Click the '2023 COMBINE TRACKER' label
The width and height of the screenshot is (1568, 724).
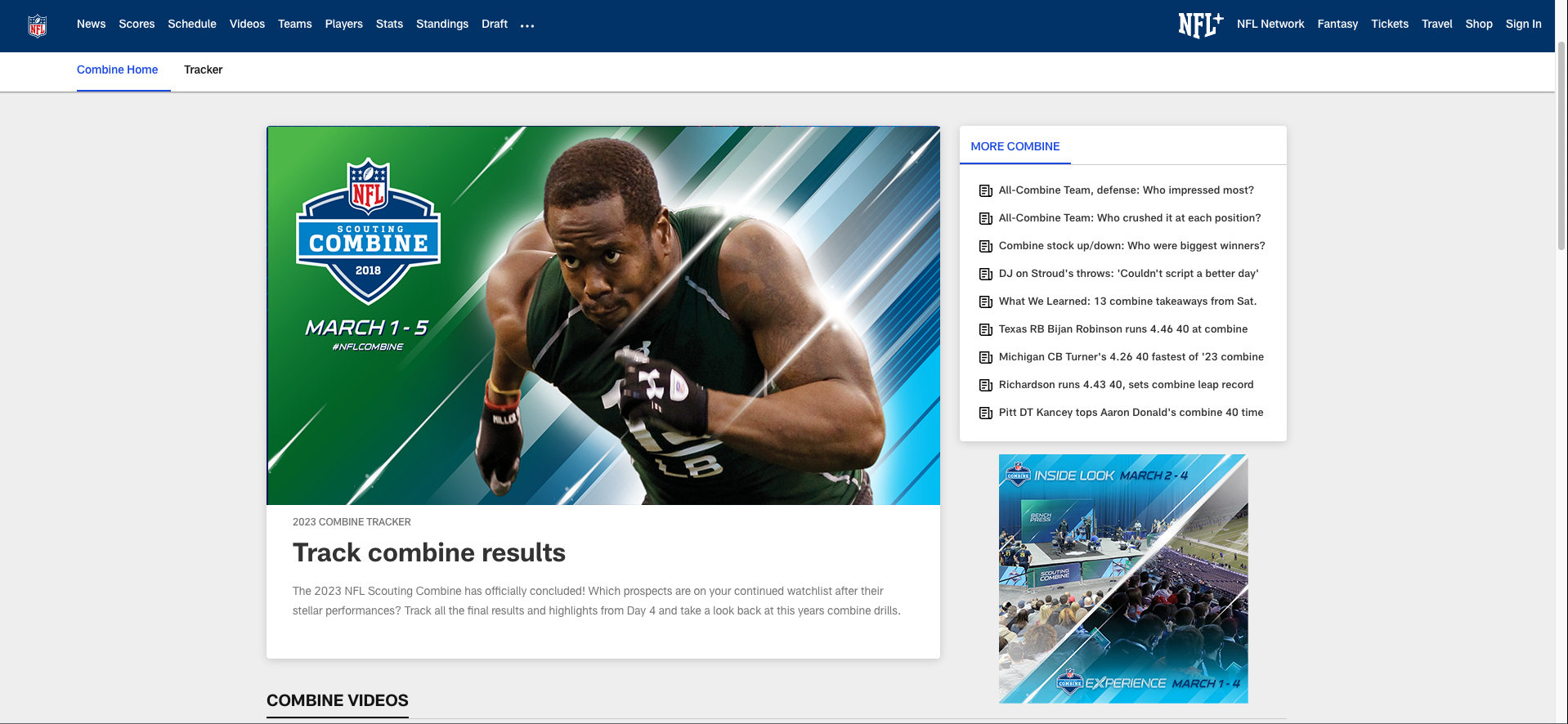[352, 522]
